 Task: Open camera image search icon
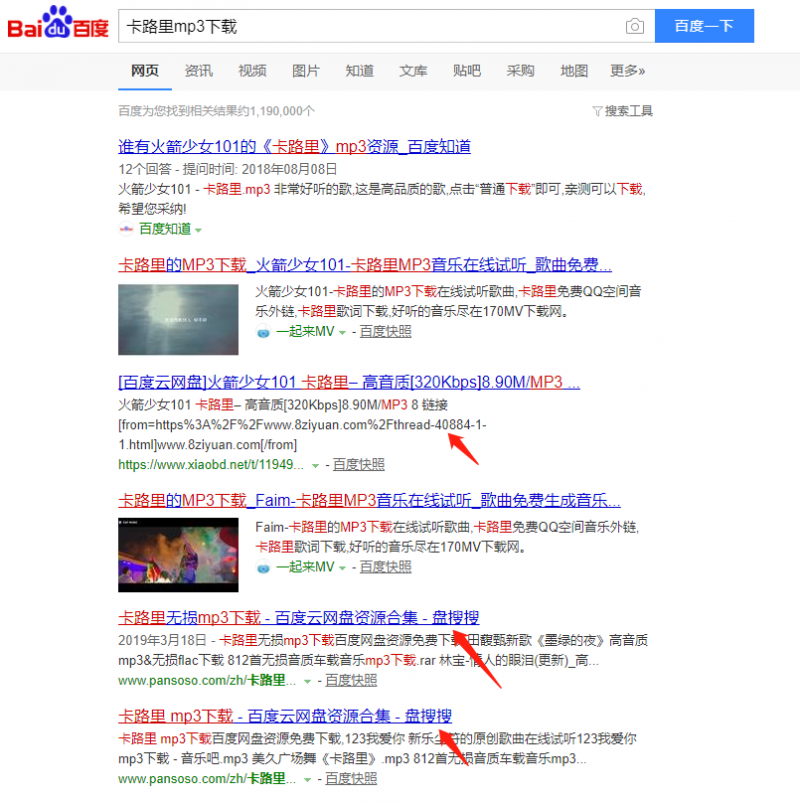pyautogui.click(x=635, y=26)
